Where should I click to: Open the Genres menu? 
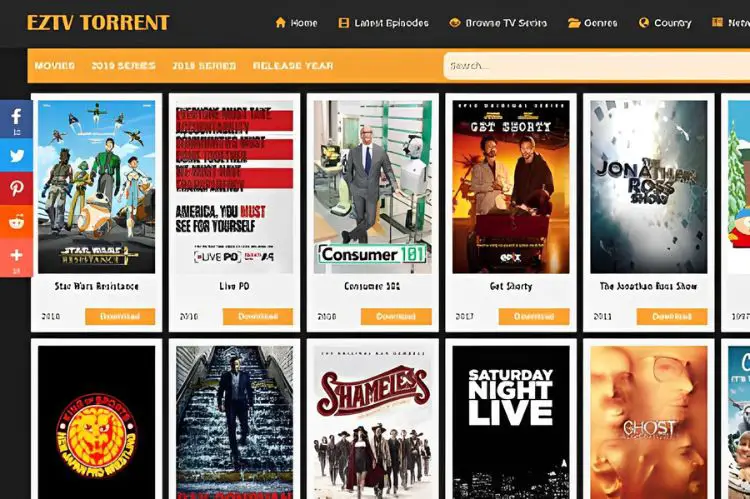[x=600, y=23]
